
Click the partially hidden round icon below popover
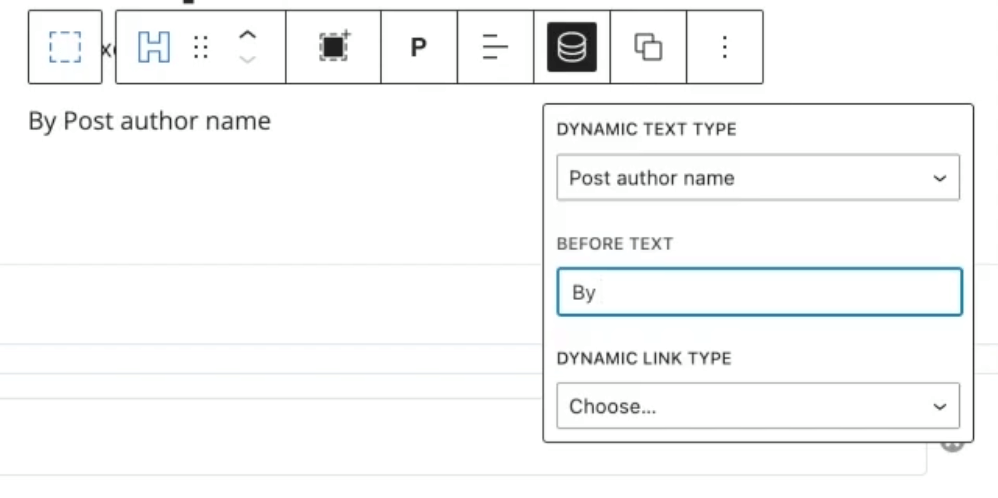(952, 446)
